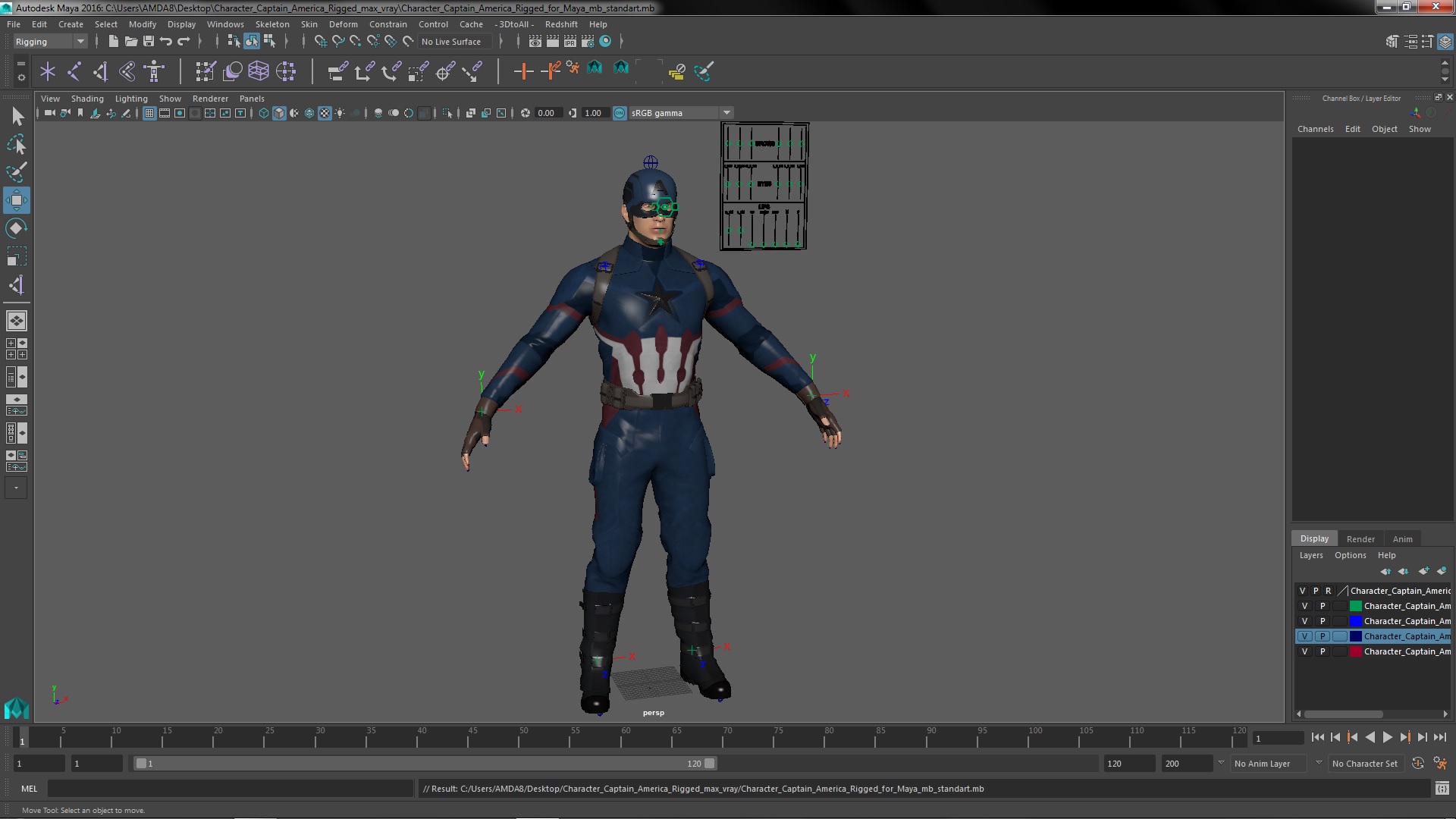Click the Set Key plus icon

coord(522,71)
